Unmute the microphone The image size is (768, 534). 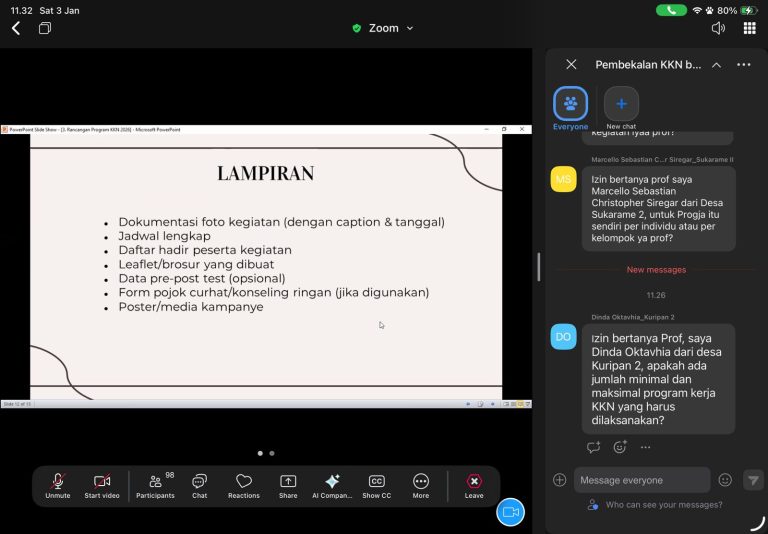point(58,485)
